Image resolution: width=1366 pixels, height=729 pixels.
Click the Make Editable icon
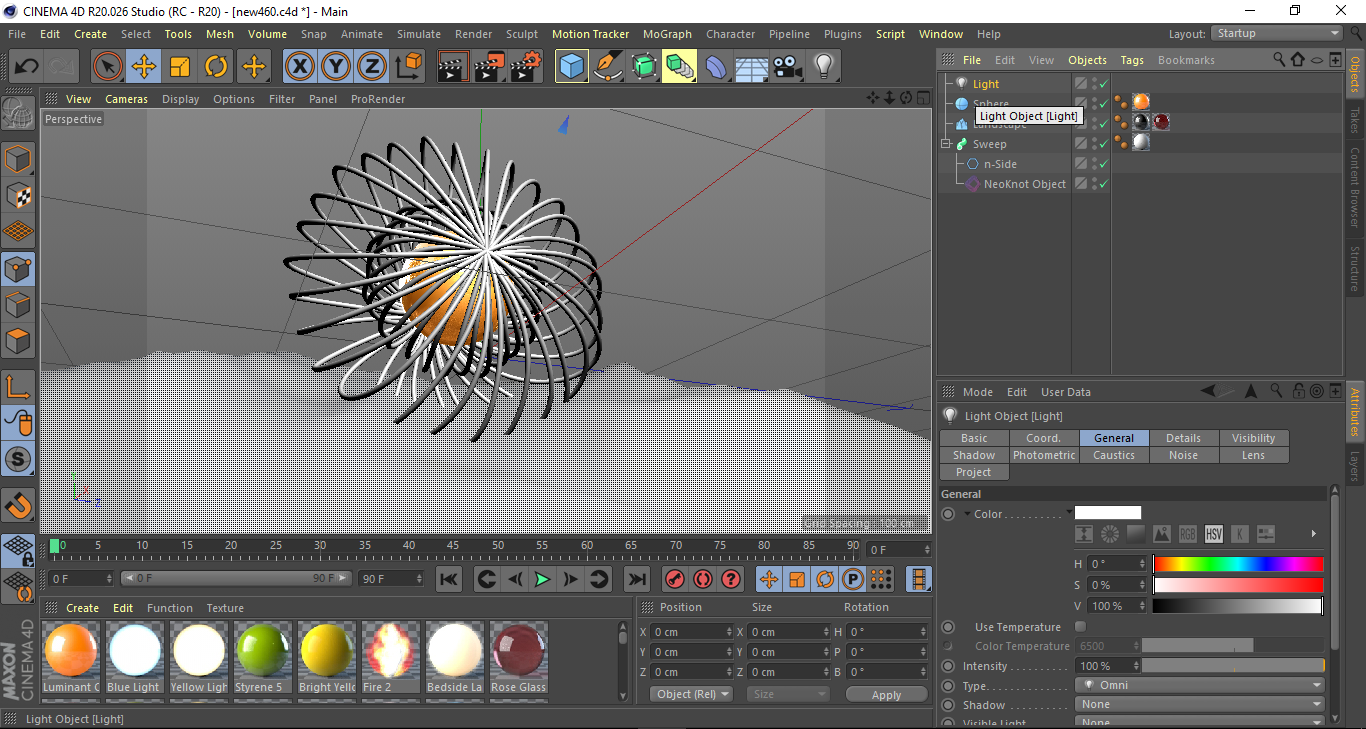(x=18, y=114)
